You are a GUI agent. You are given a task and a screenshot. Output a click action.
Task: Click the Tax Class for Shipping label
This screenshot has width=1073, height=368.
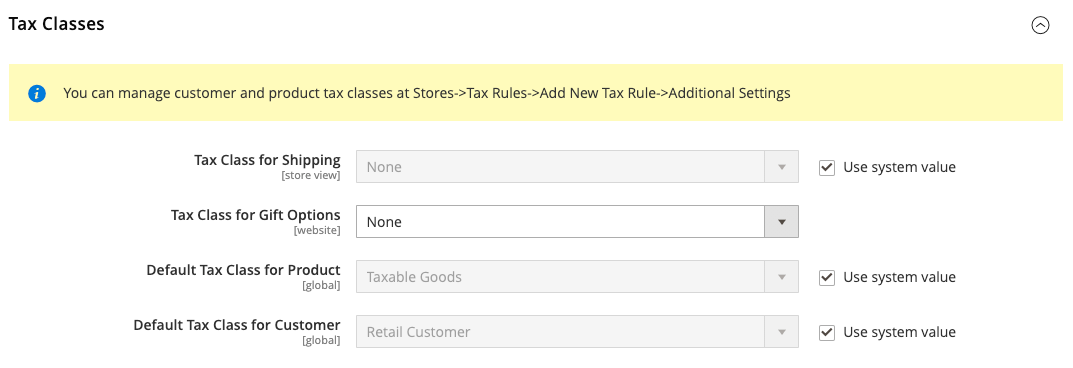[267, 160]
